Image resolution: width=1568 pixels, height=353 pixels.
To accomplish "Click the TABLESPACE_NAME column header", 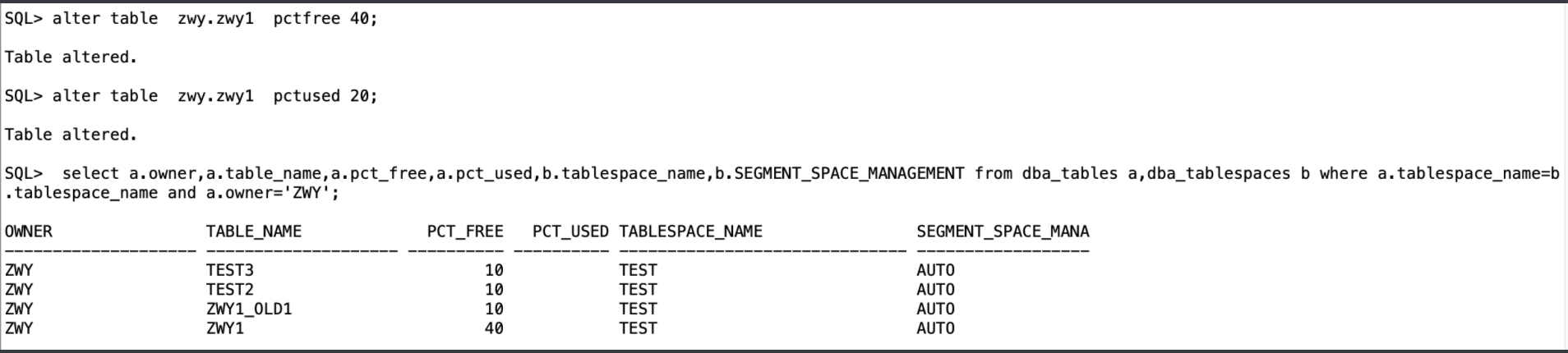I will tap(690, 232).
